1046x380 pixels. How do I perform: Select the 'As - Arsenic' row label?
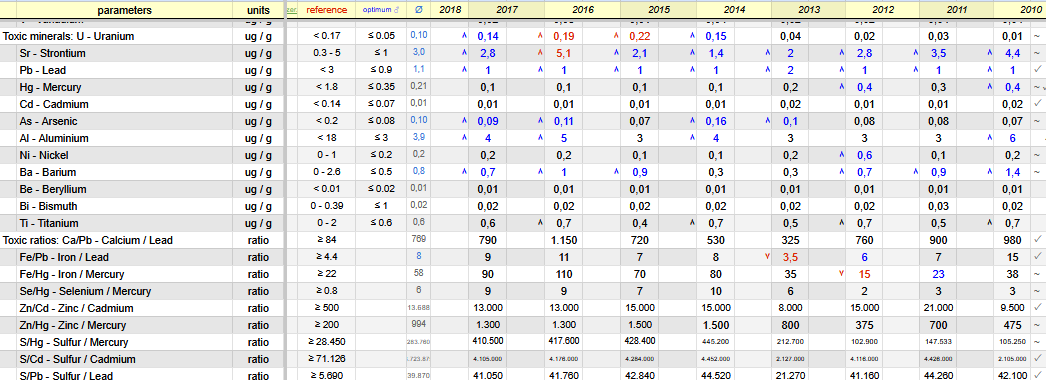pyautogui.click(x=49, y=121)
